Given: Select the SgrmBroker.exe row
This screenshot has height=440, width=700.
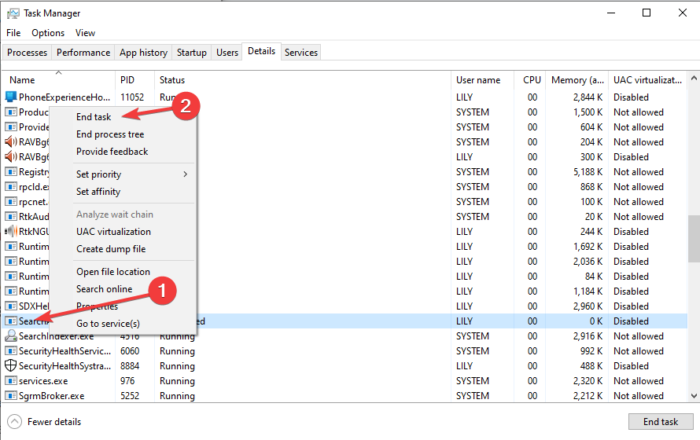Looking at the screenshot, I should point(345,395).
